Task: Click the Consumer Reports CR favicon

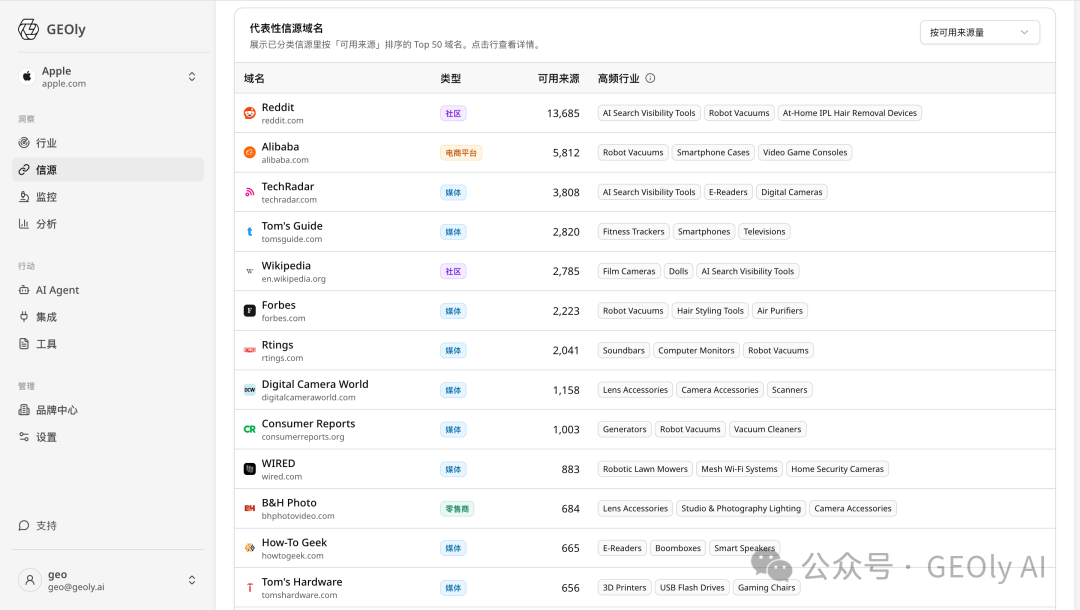Action: click(x=249, y=429)
